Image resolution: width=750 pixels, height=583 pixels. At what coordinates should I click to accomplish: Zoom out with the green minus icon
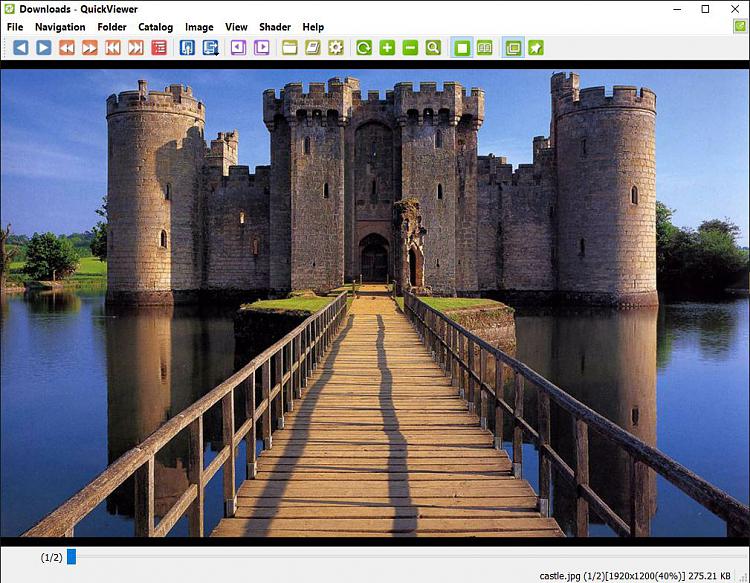[x=410, y=48]
